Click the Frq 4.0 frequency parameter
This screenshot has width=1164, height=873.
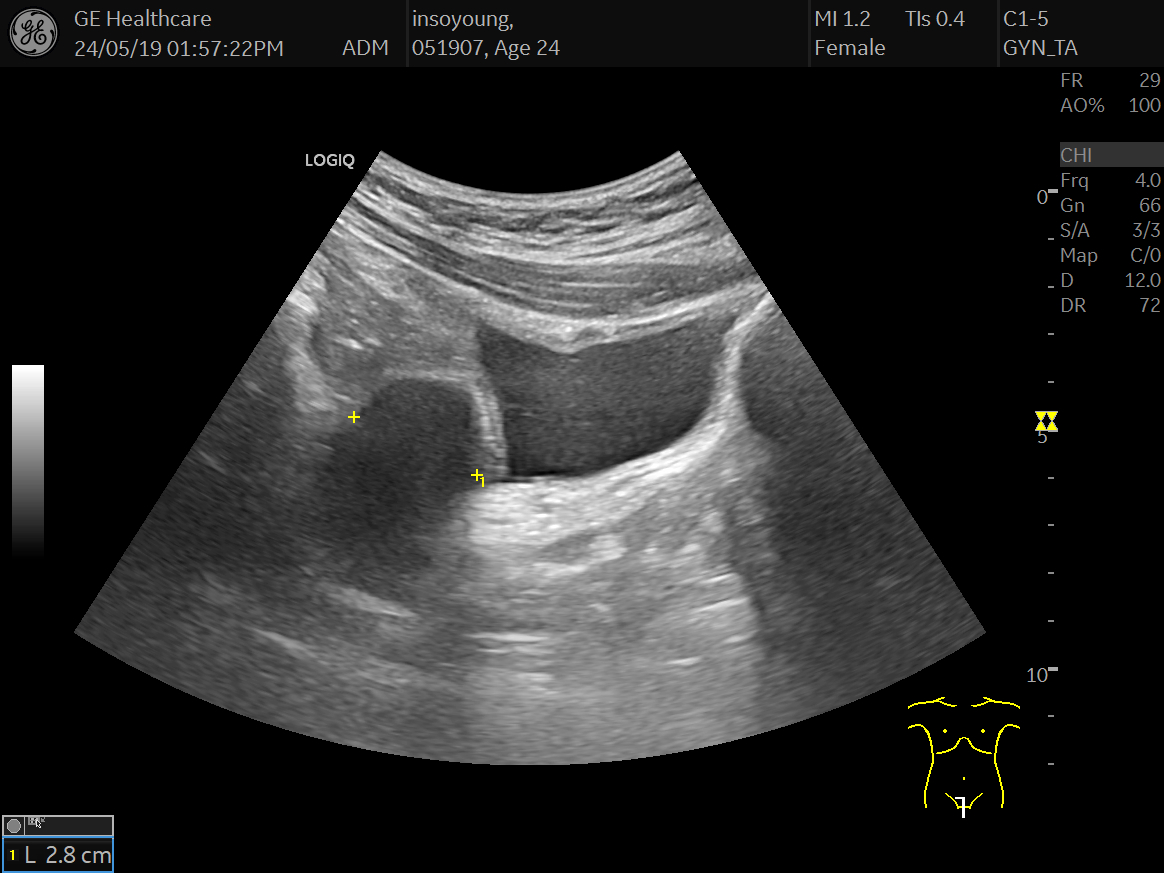(1110, 181)
